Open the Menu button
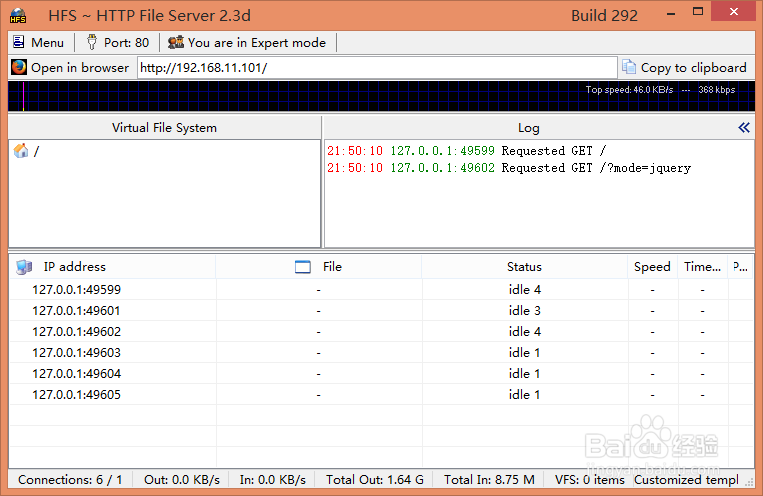The width and height of the screenshot is (763, 496). (38, 43)
